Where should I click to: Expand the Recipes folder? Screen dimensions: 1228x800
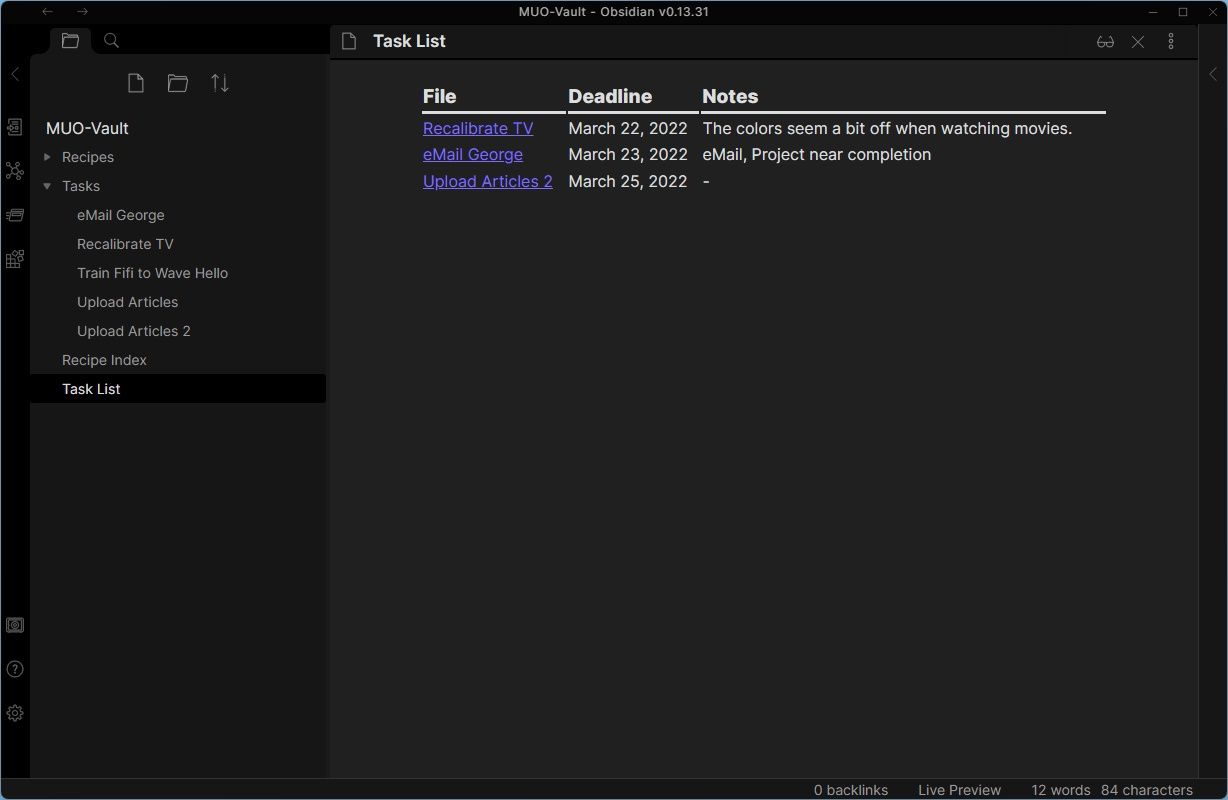(x=47, y=157)
